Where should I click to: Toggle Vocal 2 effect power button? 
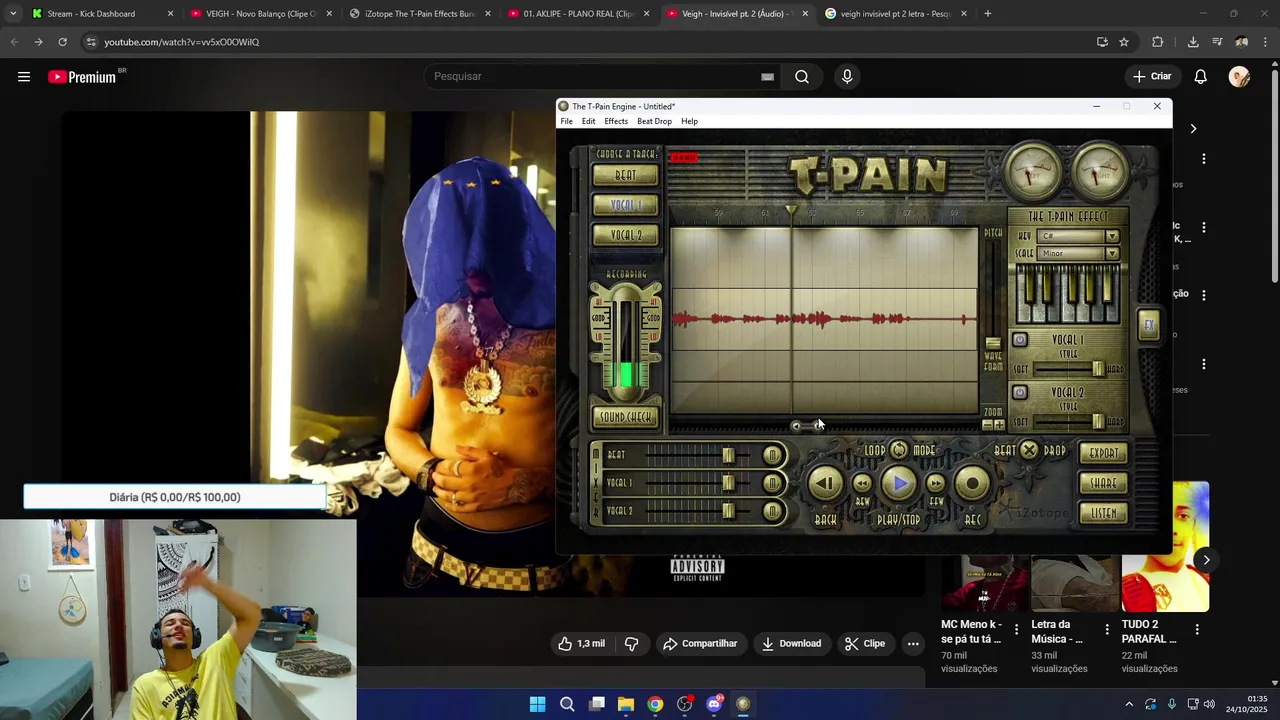pyautogui.click(x=1019, y=392)
